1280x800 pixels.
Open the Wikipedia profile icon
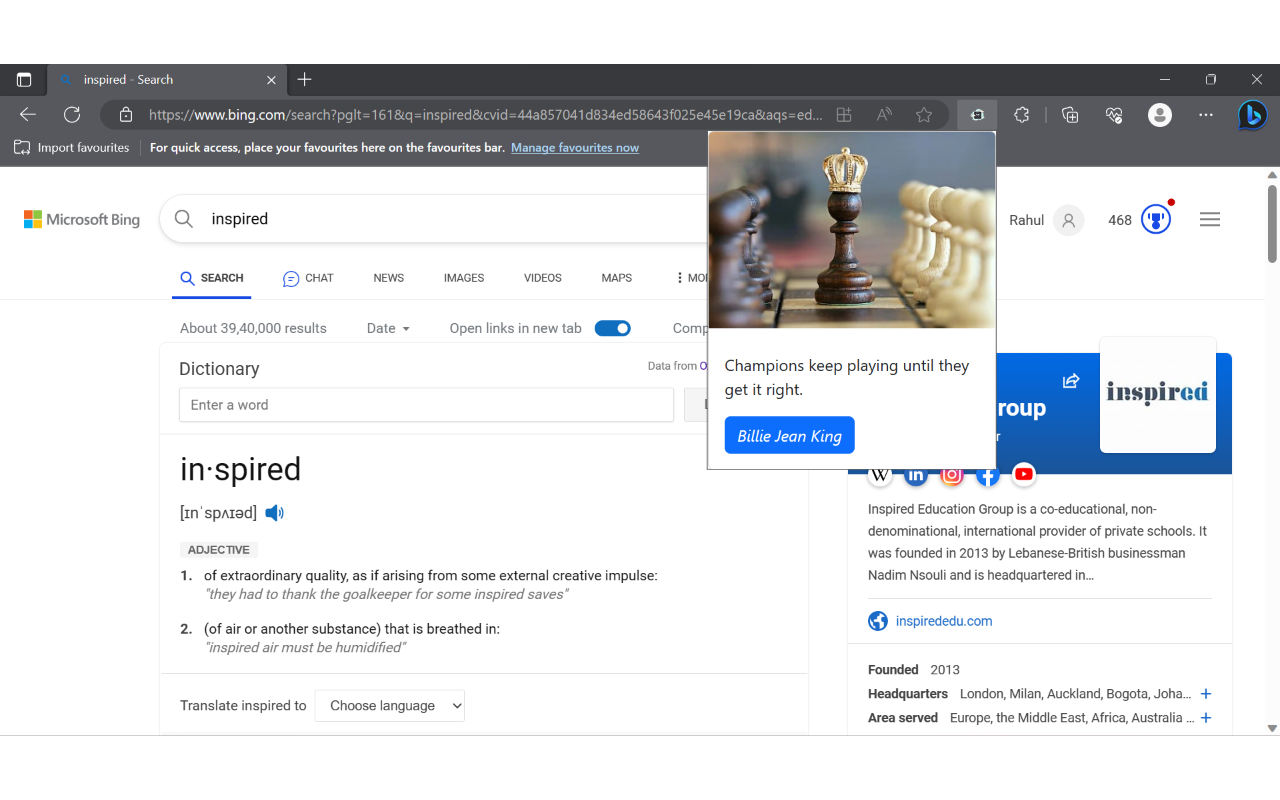[x=880, y=476]
